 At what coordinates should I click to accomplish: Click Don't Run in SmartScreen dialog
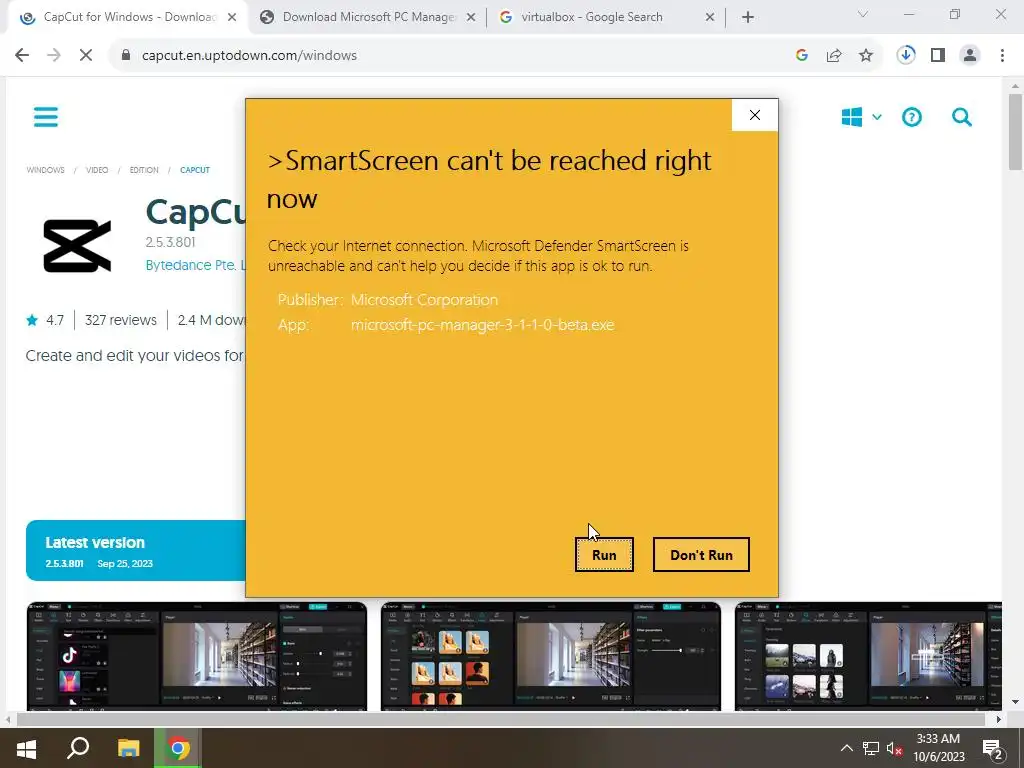tap(701, 554)
